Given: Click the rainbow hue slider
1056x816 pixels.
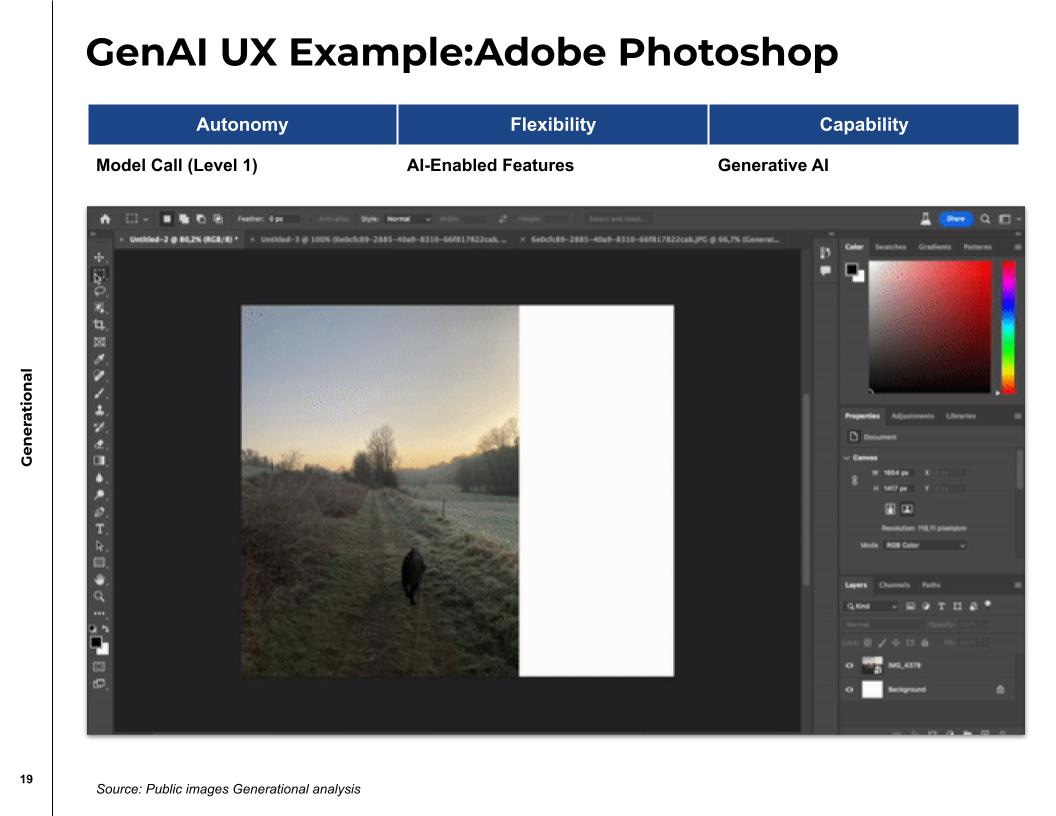Looking at the screenshot, I should pyautogui.click(x=1008, y=327).
